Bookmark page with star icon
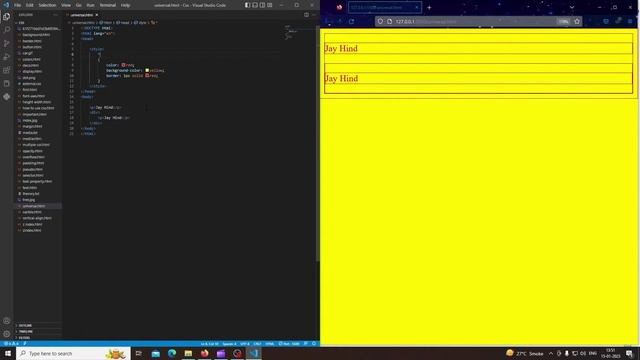The image size is (640, 360). (577, 21)
